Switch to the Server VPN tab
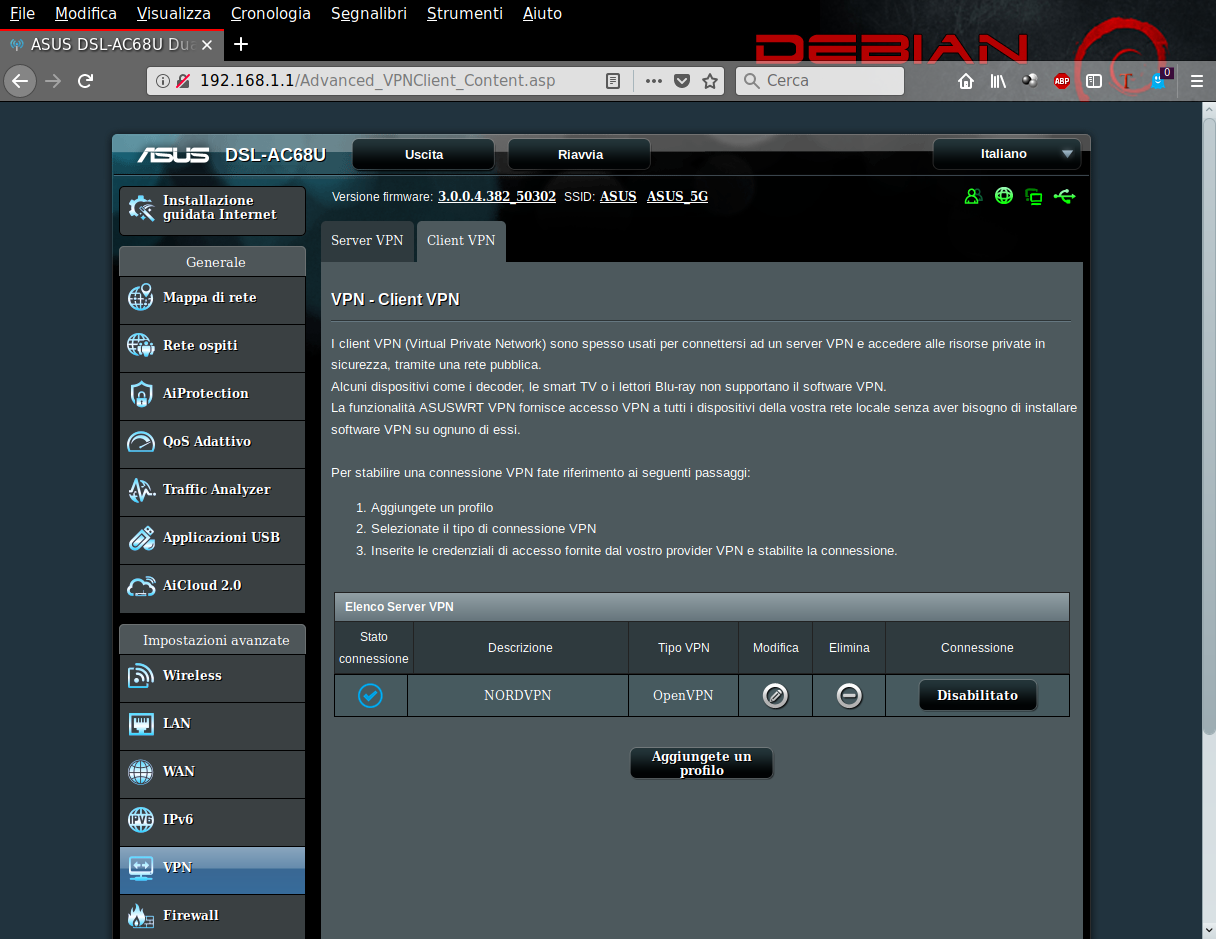The image size is (1216, 939). [x=367, y=241]
